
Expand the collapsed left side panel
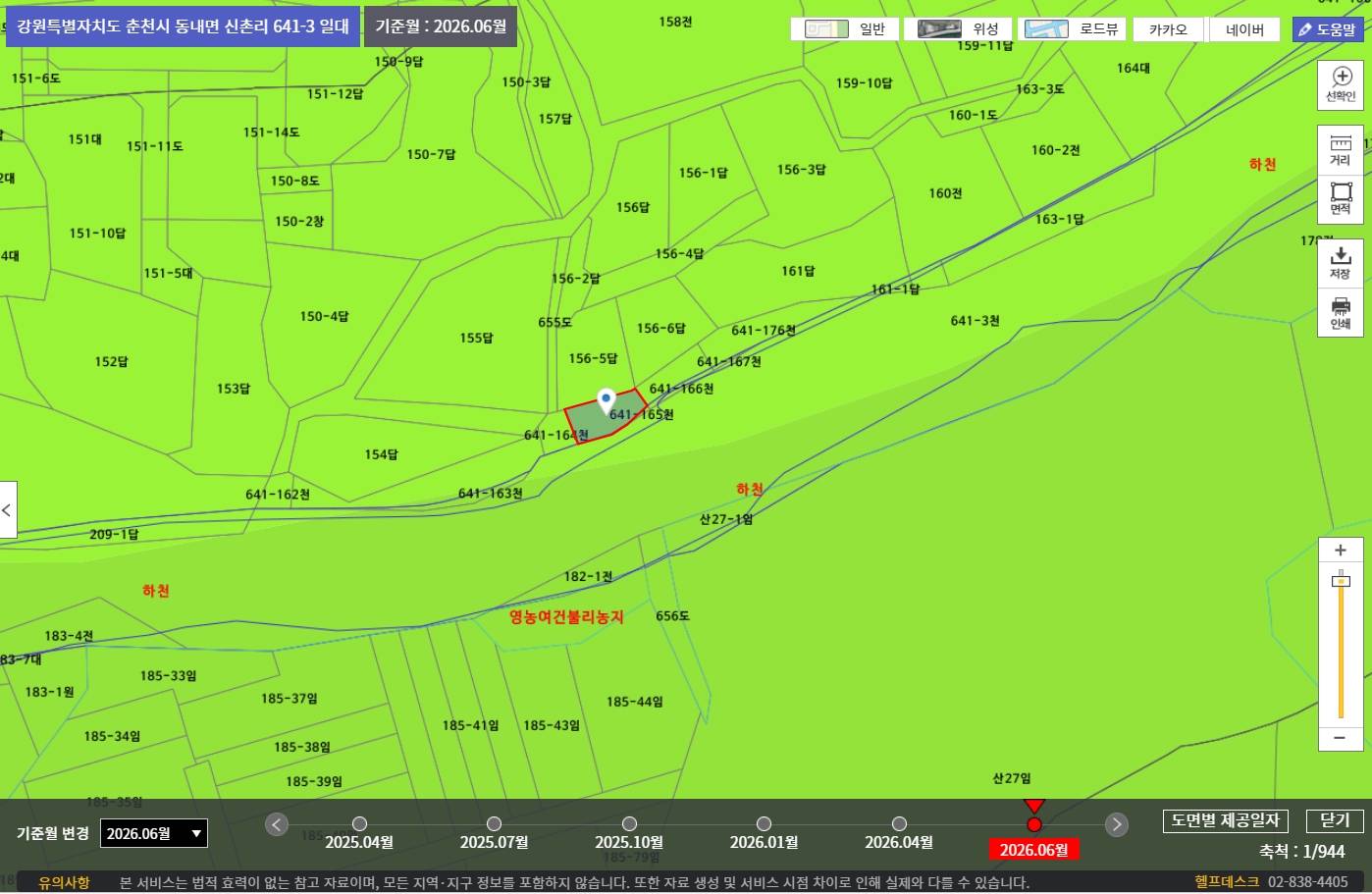pos(8,510)
